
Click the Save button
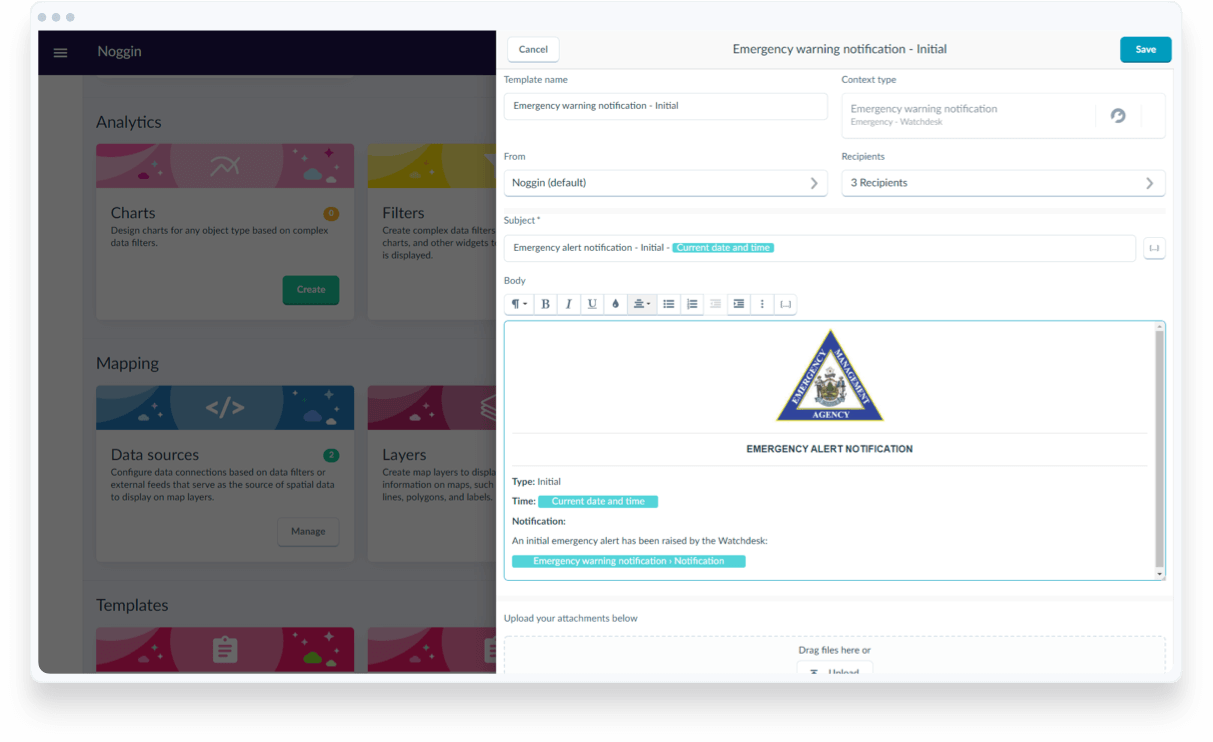click(1145, 50)
